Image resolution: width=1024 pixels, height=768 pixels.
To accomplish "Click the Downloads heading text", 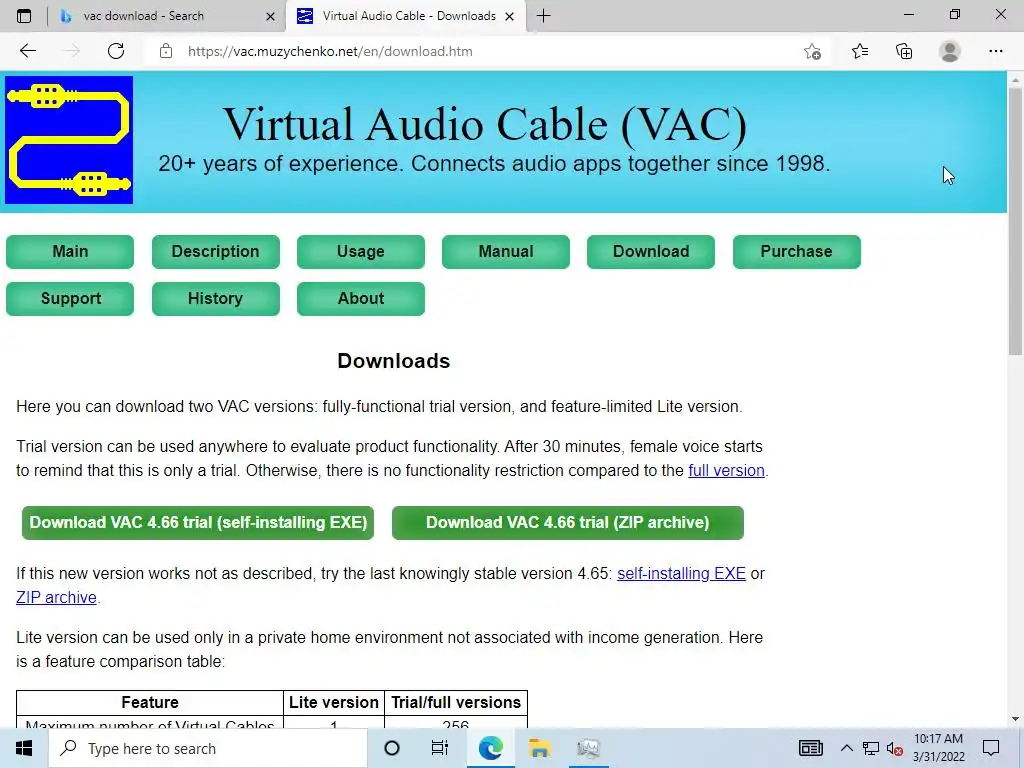I will click(394, 361).
